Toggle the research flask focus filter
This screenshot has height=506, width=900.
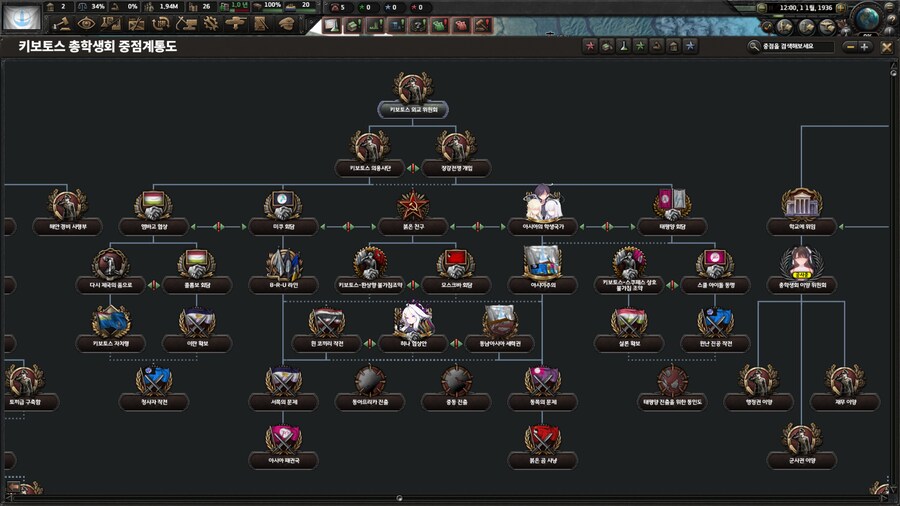point(624,46)
